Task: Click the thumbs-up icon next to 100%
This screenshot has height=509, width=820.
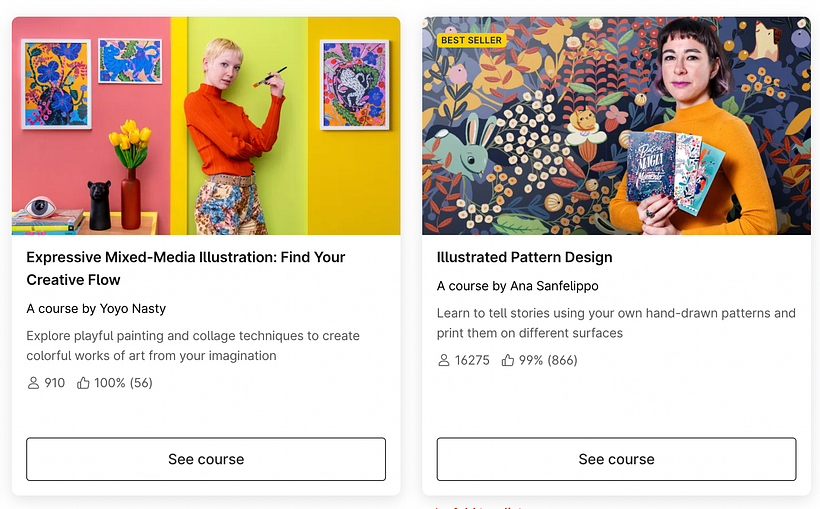Action: [83, 383]
